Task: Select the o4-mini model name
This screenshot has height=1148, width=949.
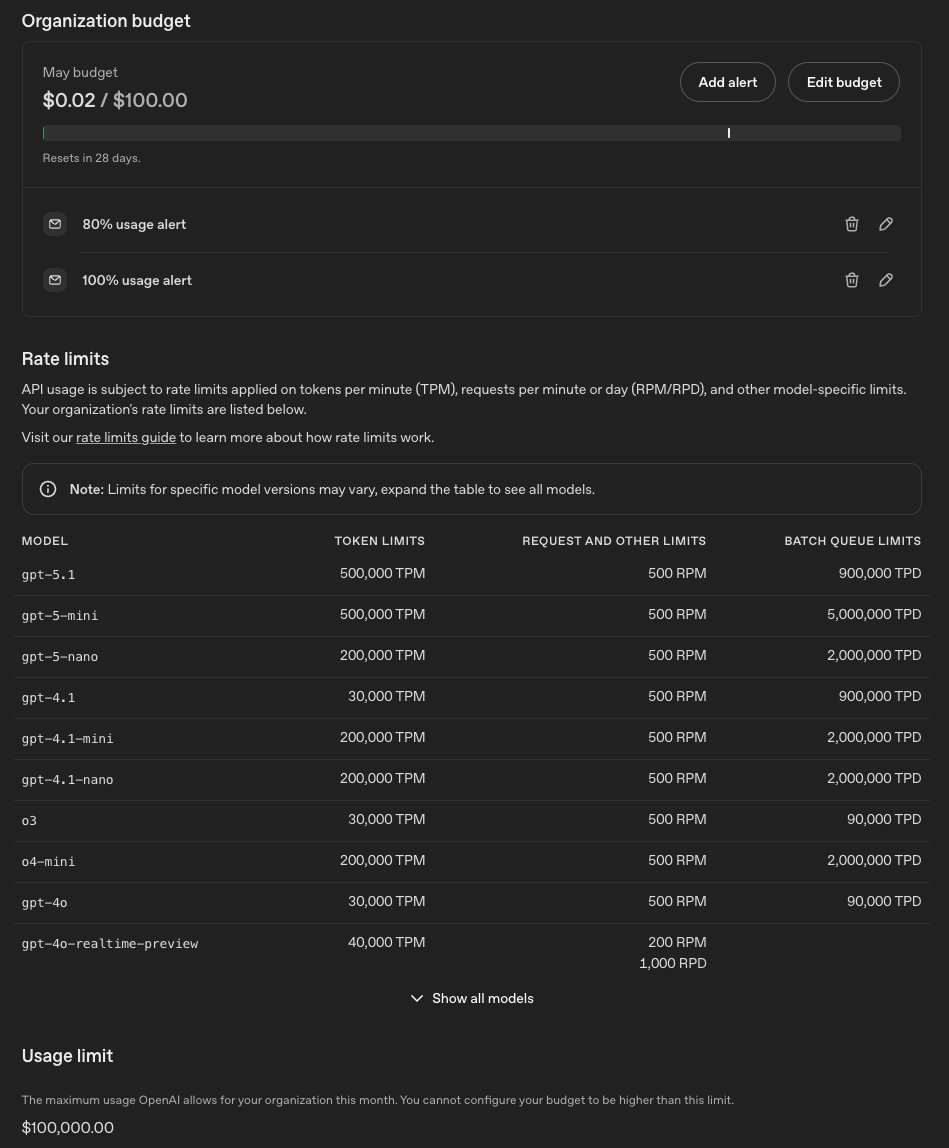Action: (48, 862)
